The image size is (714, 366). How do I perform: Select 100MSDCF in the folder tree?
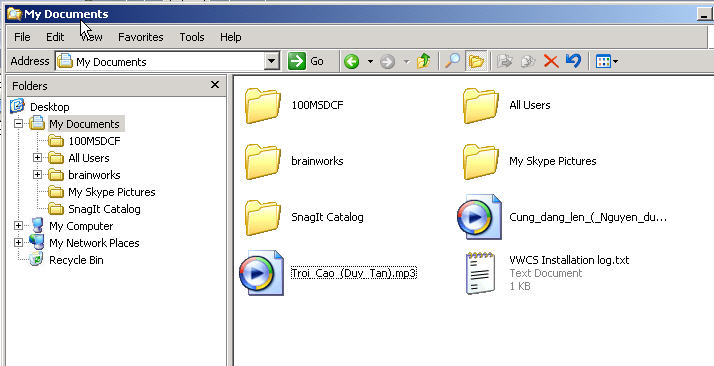94,141
